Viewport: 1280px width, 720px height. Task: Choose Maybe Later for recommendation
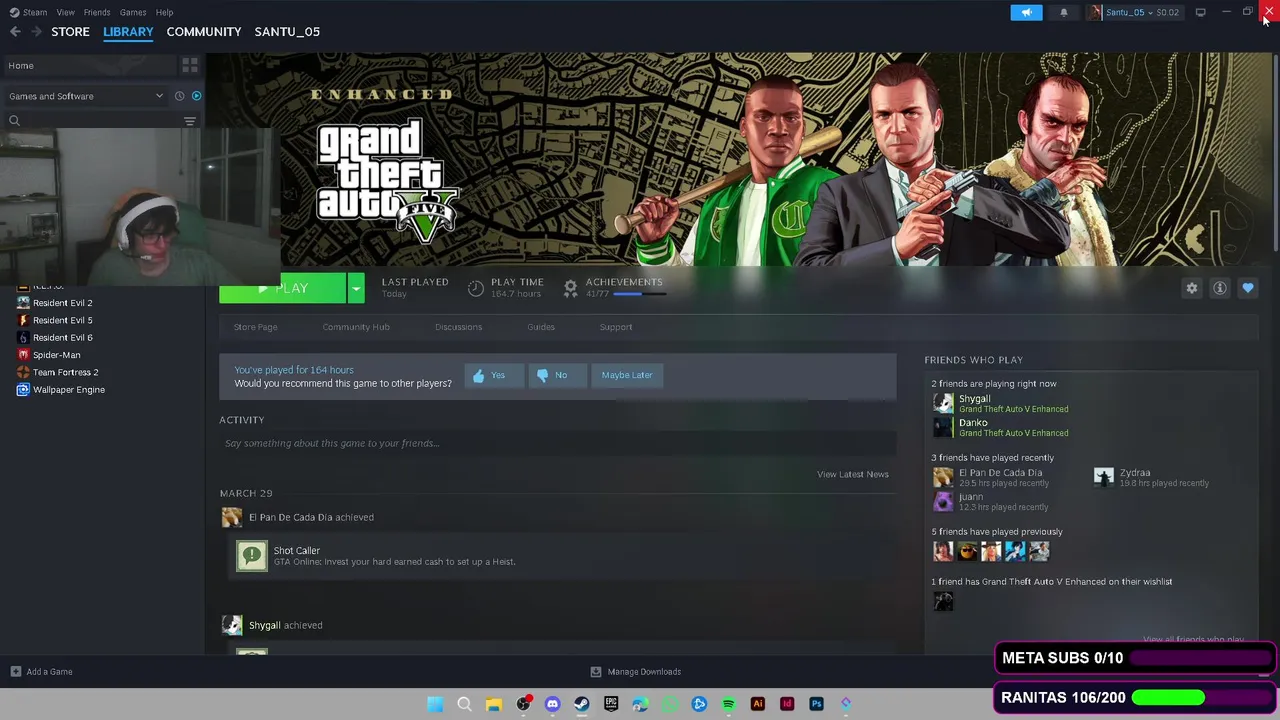[x=627, y=375]
